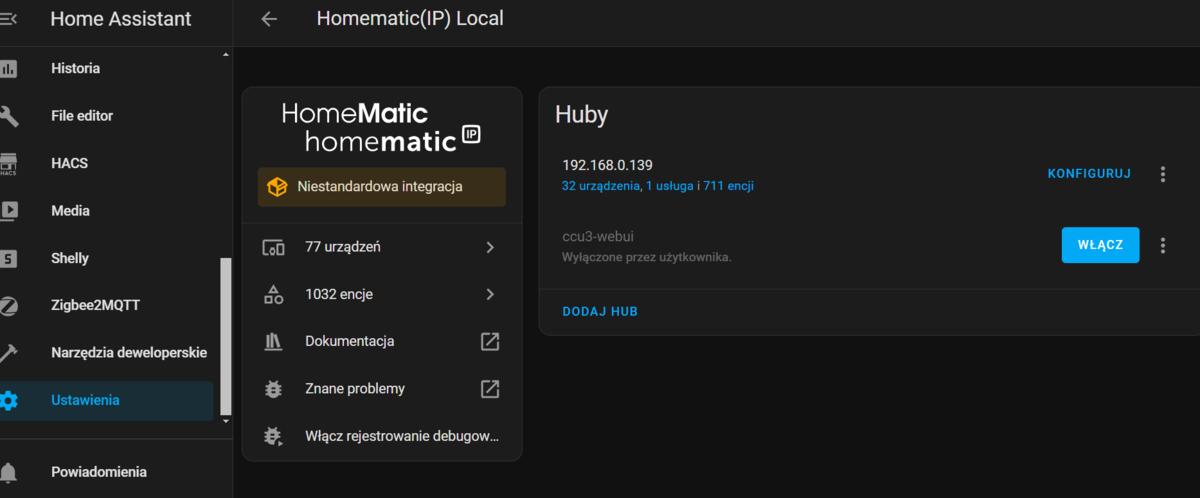The image size is (1200, 498).
Task: Expand the 1032 encje entities chevron
Action: point(489,294)
